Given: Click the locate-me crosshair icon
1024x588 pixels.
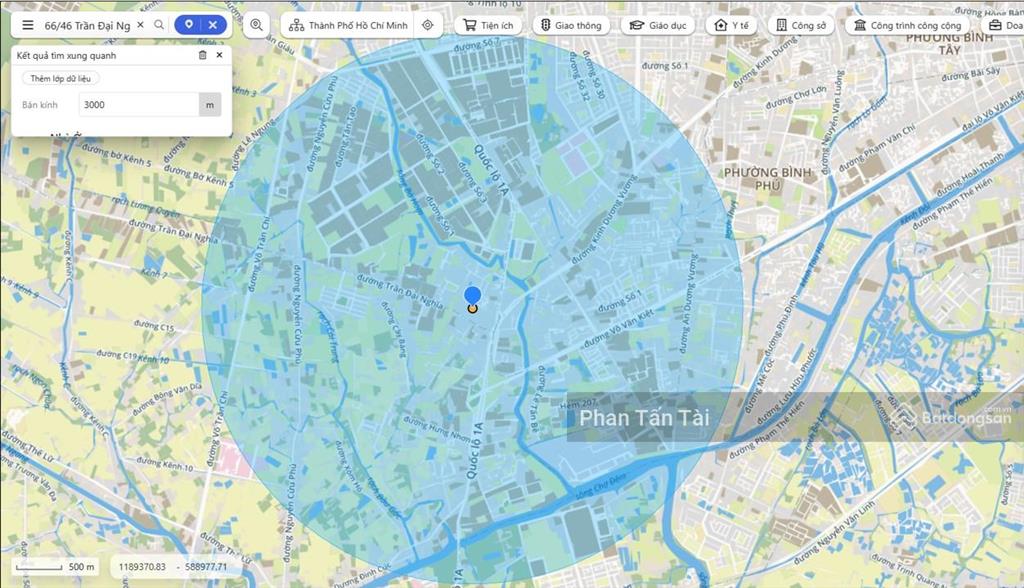Looking at the screenshot, I should pos(428,25).
